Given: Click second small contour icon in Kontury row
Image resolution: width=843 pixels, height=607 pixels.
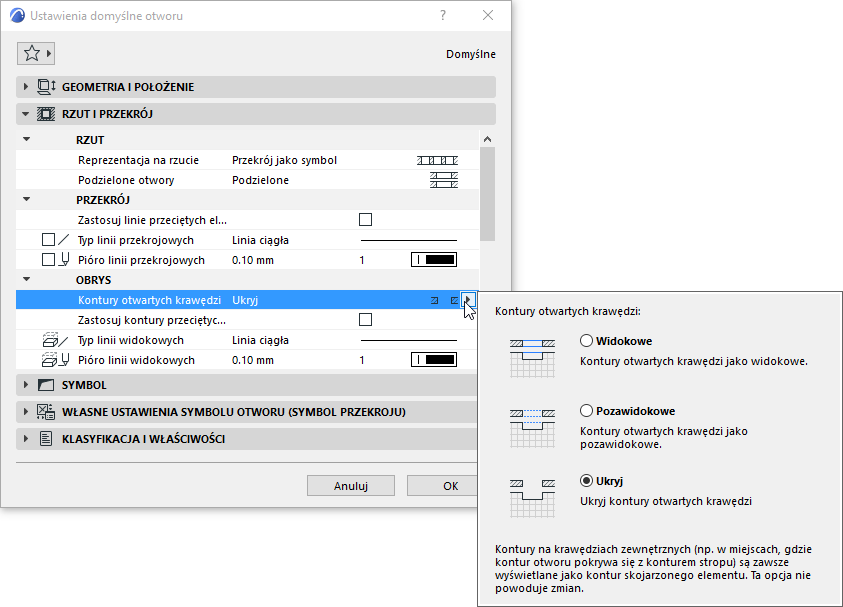Looking at the screenshot, I should pos(454,301).
